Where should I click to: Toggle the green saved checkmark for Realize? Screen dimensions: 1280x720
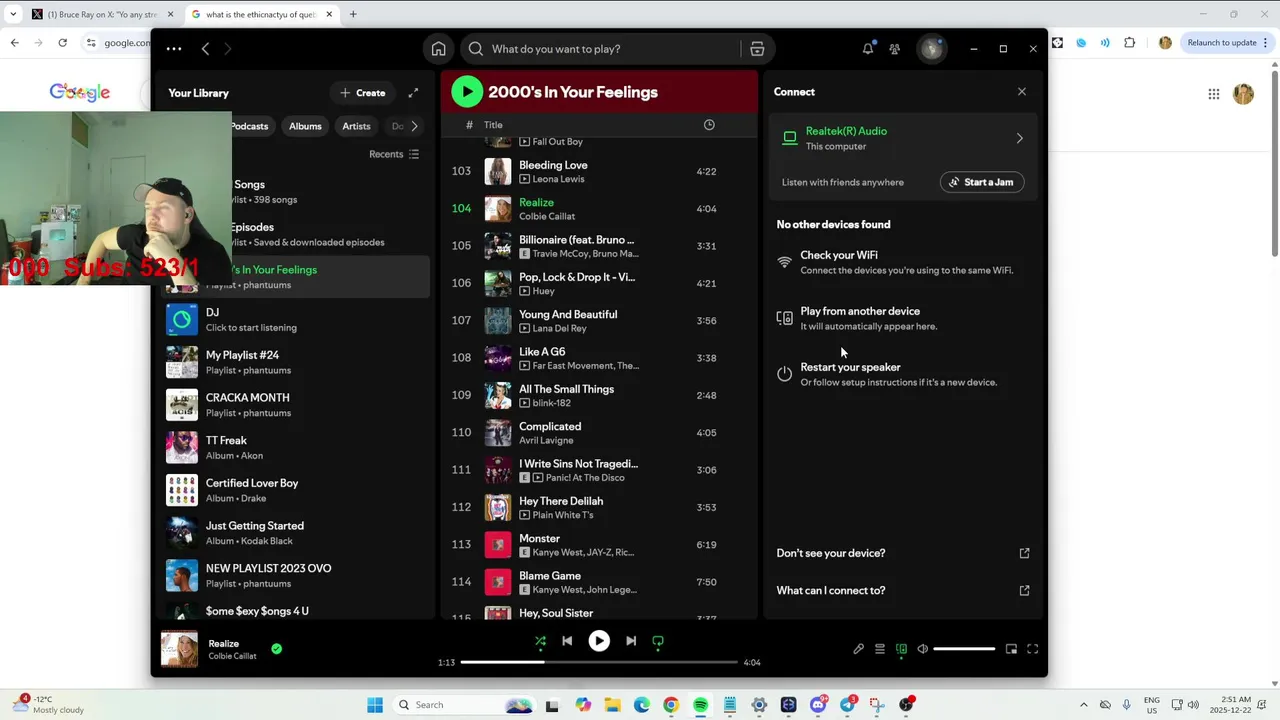point(276,649)
